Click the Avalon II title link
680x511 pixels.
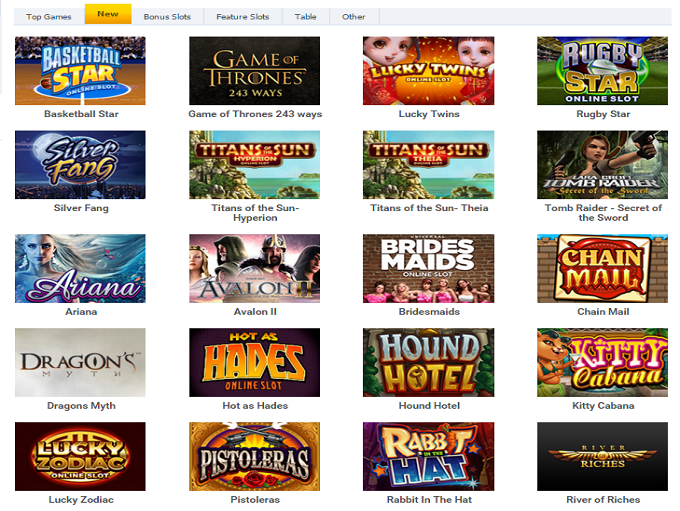[255, 311]
